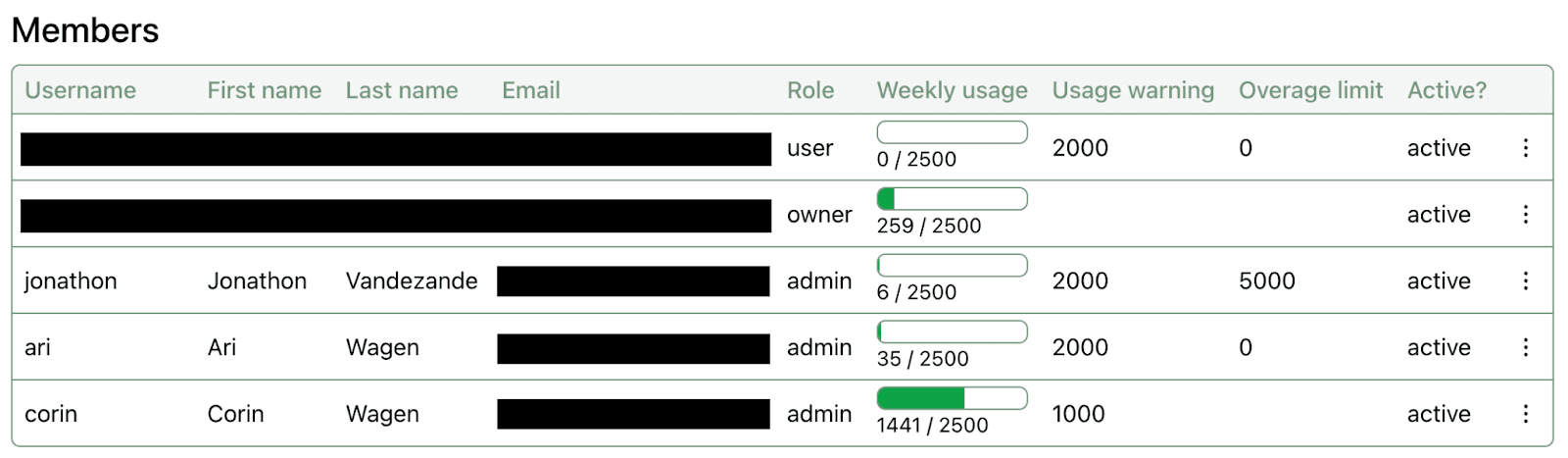
Task: Click the Last name column header
Action: [402, 90]
